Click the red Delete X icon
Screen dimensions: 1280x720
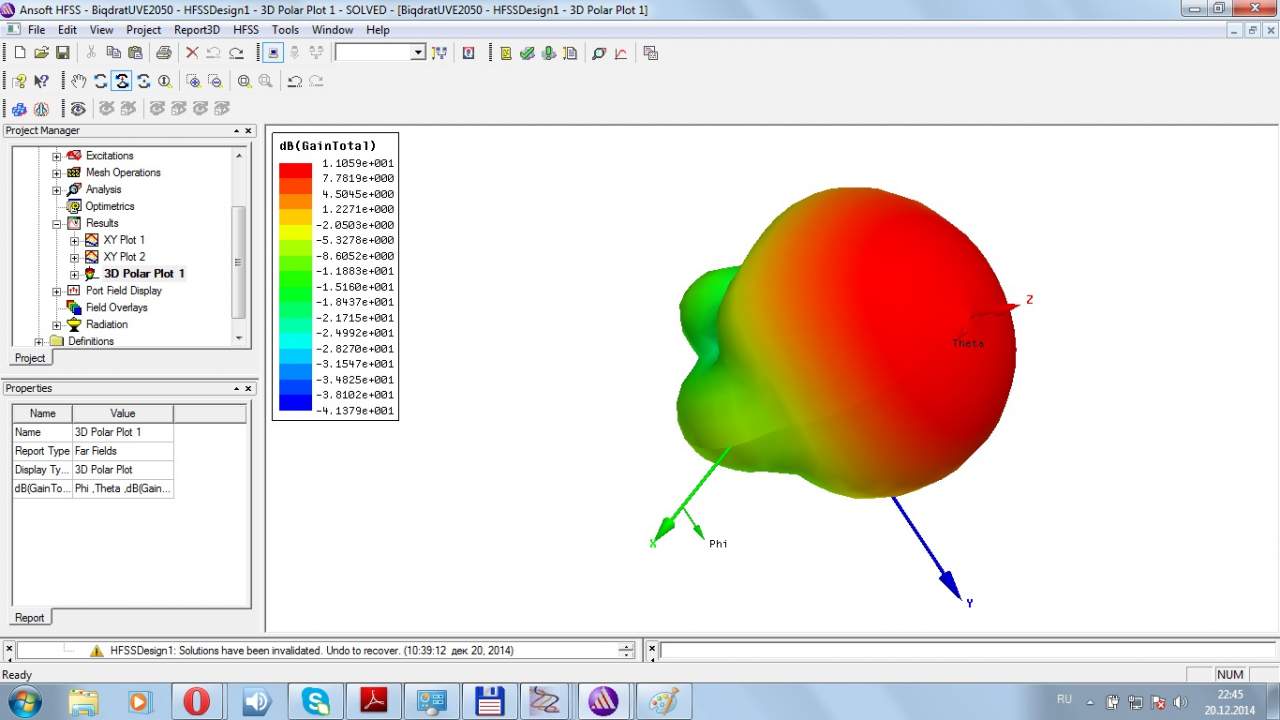coord(192,53)
